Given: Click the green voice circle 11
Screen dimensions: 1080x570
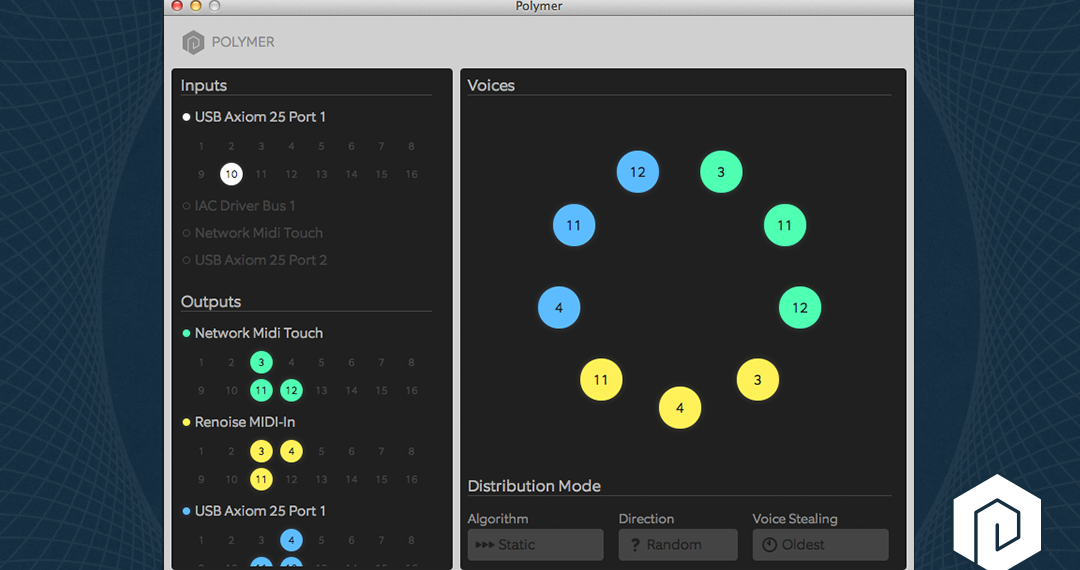Looking at the screenshot, I should (x=785, y=225).
